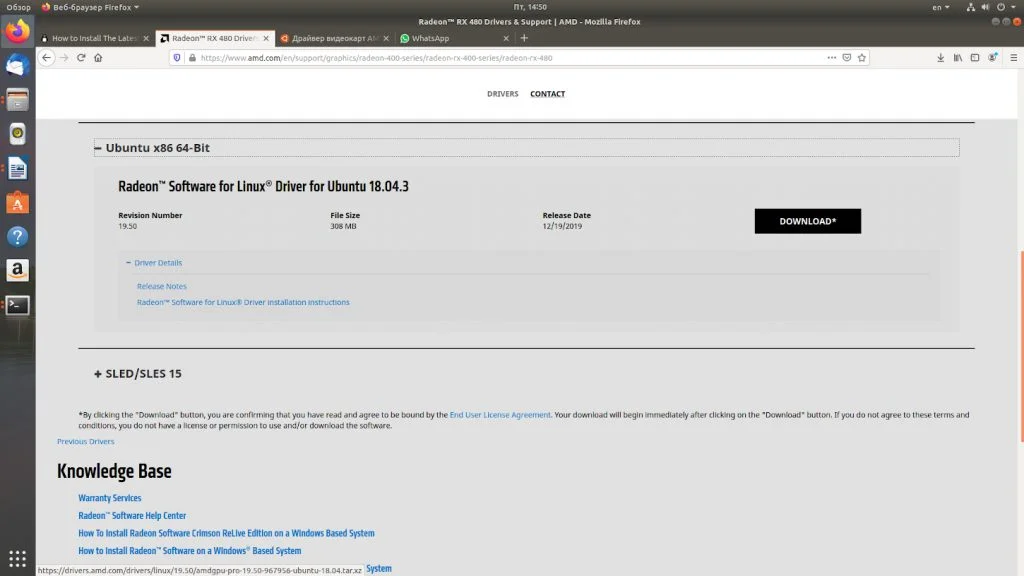Open Ubuntu Software from the dock
The image size is (1024, 576).
tap(17, 203)
